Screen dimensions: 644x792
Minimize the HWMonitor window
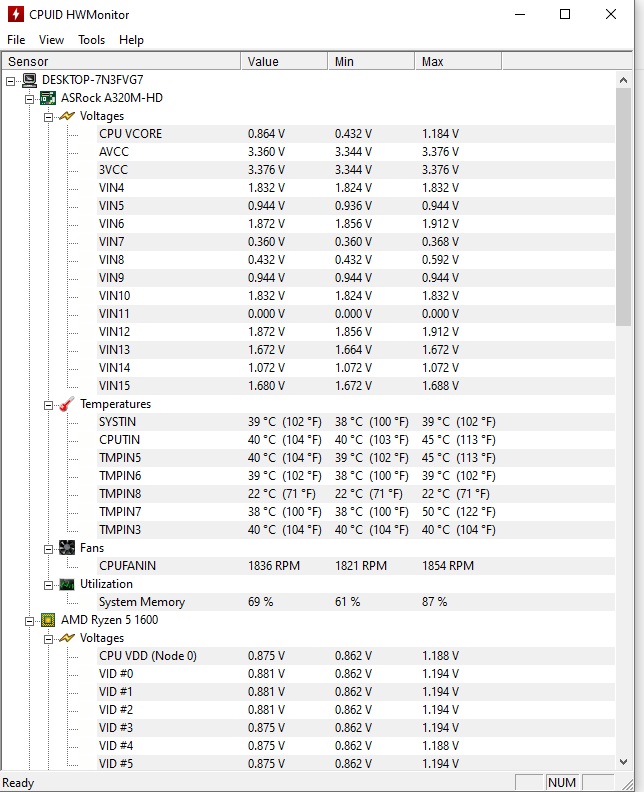click(x=520, y=14)
